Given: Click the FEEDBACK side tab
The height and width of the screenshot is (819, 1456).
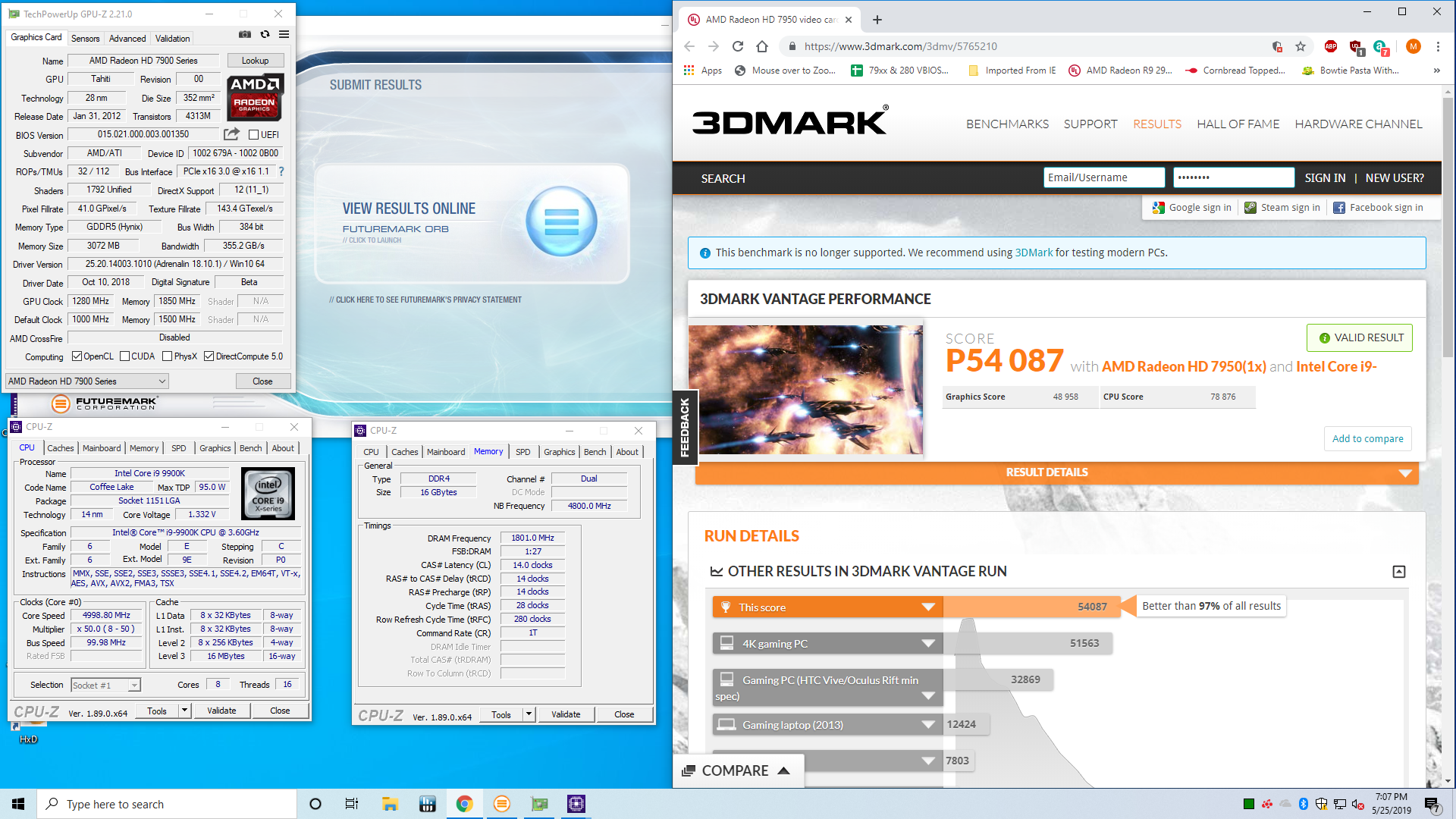Looking at the screenshot, I should pyautogui.click(x=685, y=427).
